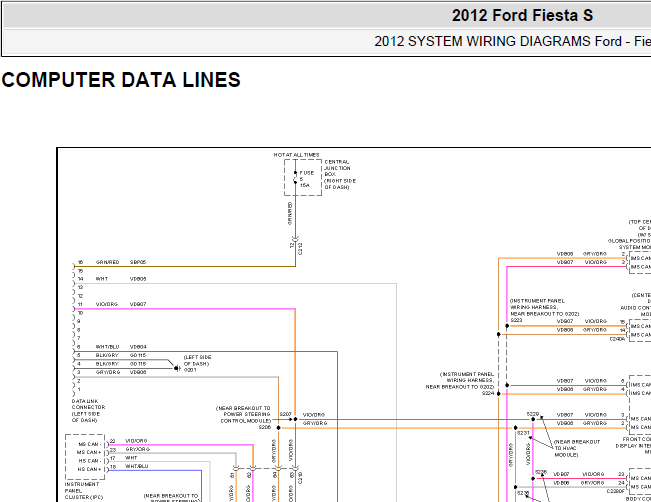
Task: Click the 'G201' ground label
Action: [190, 370]
